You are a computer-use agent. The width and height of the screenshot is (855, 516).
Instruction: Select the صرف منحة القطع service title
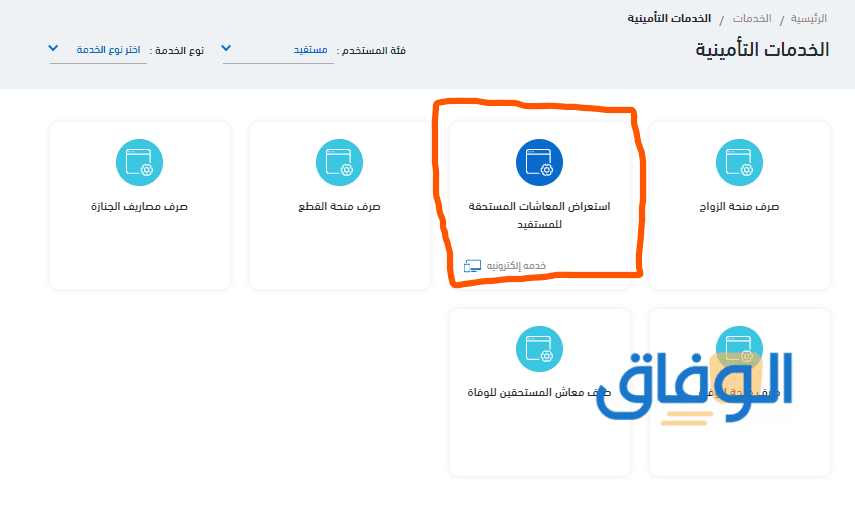(x=339, y=207)
